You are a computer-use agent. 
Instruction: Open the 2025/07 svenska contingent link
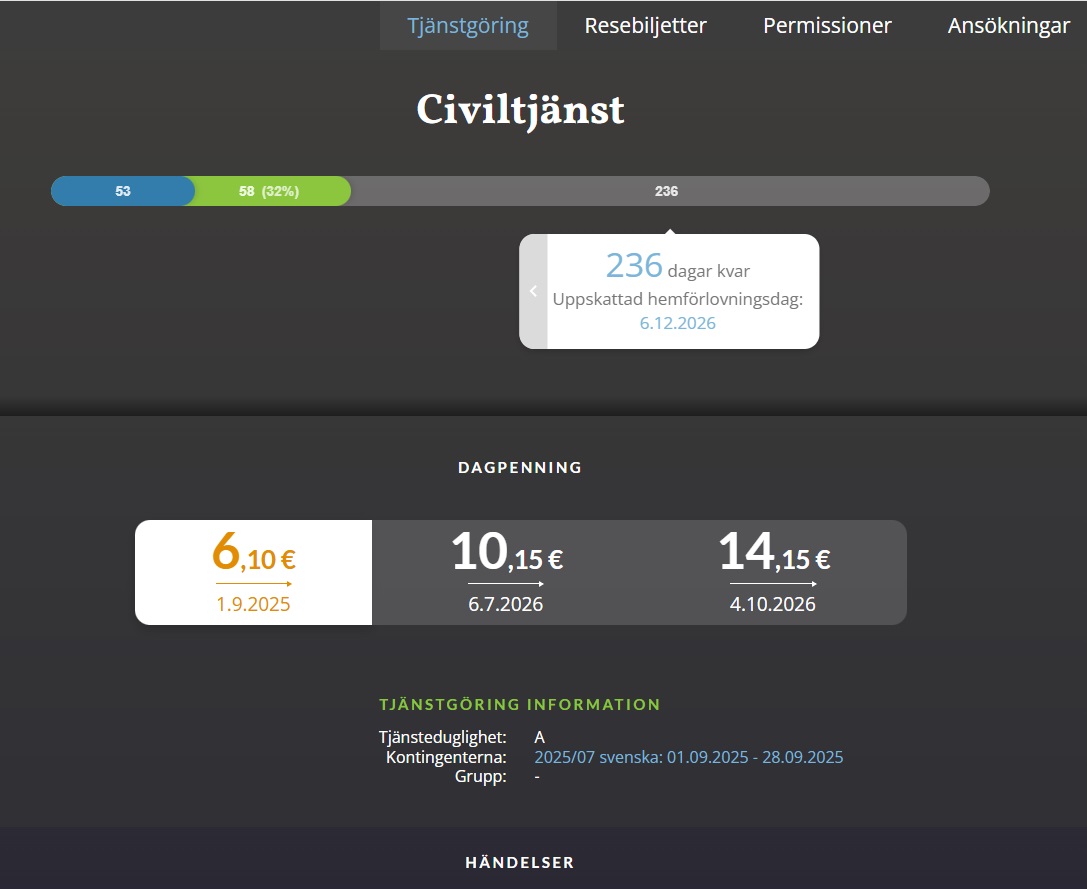click(x=688, y=757)
